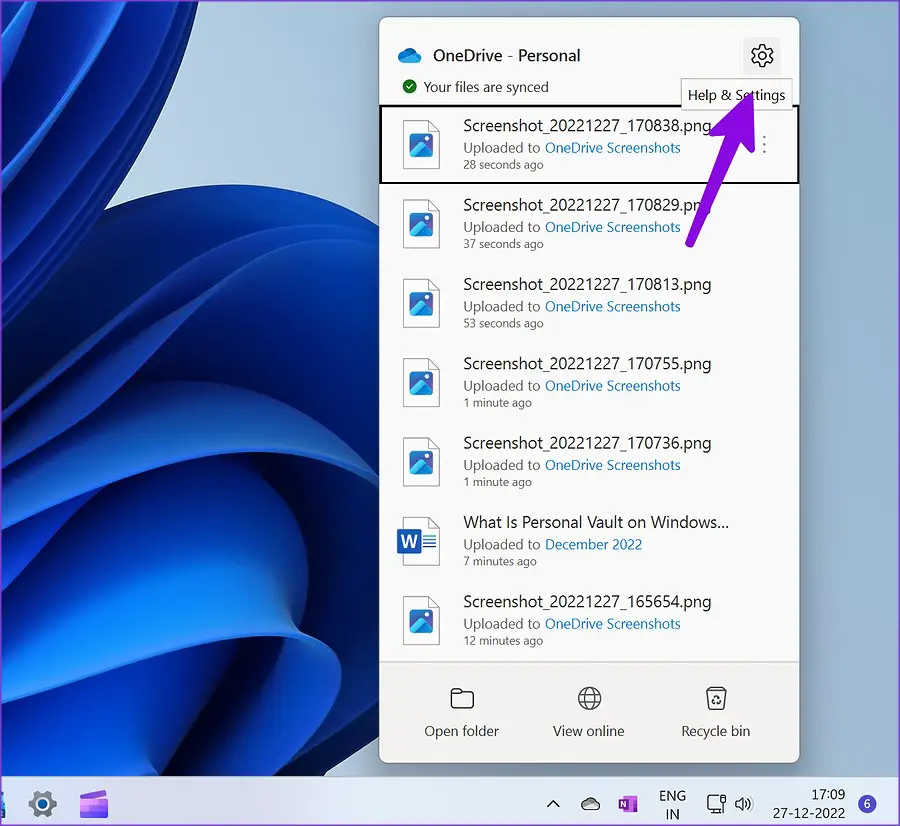This screenshot has height=826, width=900.
Task: Open the Clipchamp app in taskbar
Action: 93,803
